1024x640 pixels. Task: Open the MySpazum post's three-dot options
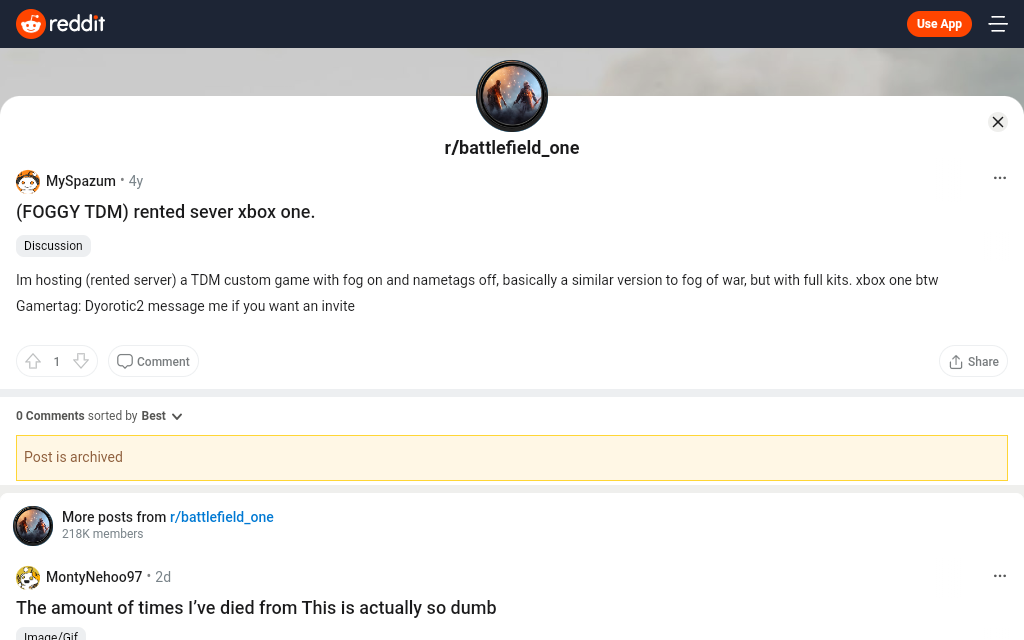tap(999, 178)
